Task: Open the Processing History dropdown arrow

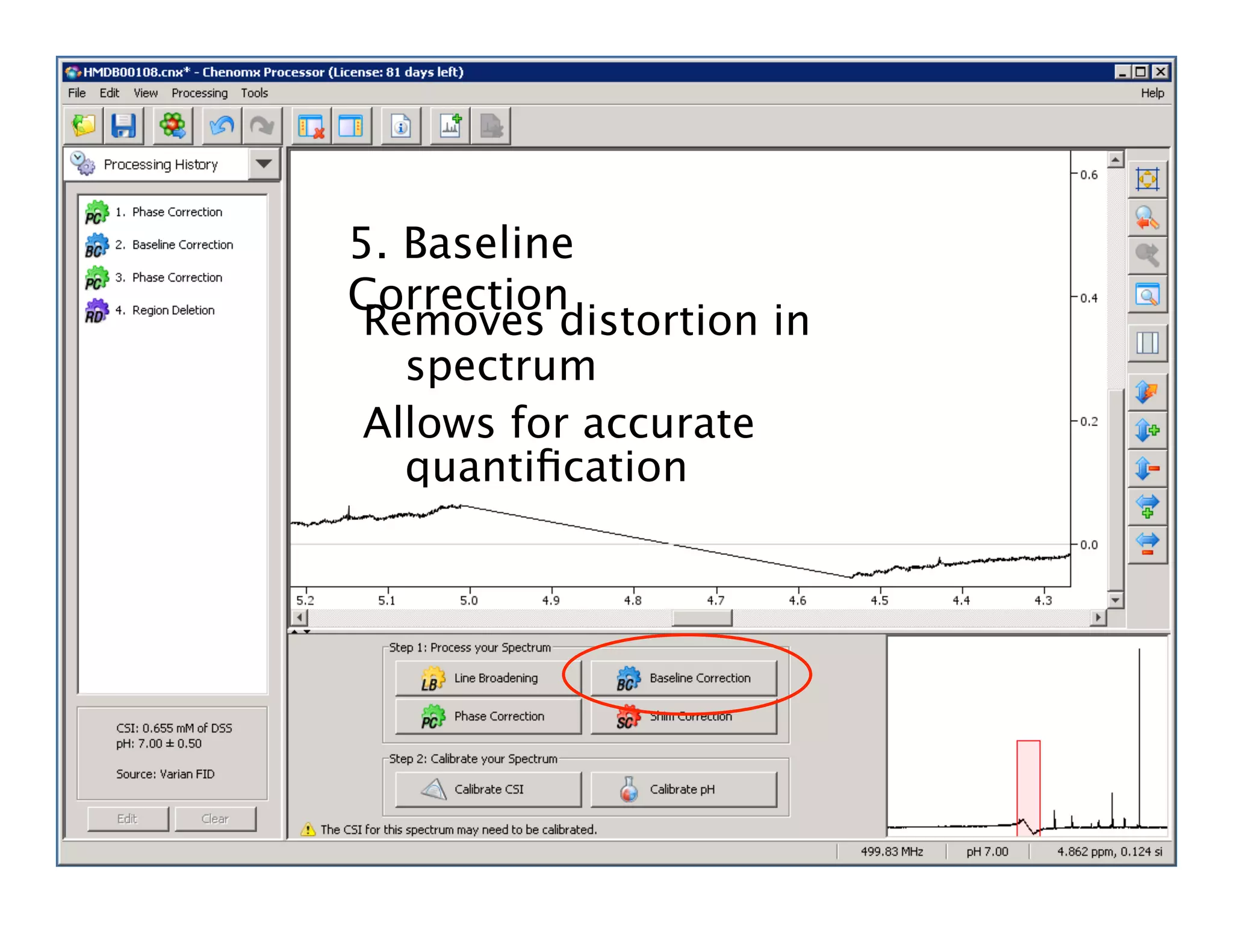Action: pyautogui.click(x=264, y=164)
